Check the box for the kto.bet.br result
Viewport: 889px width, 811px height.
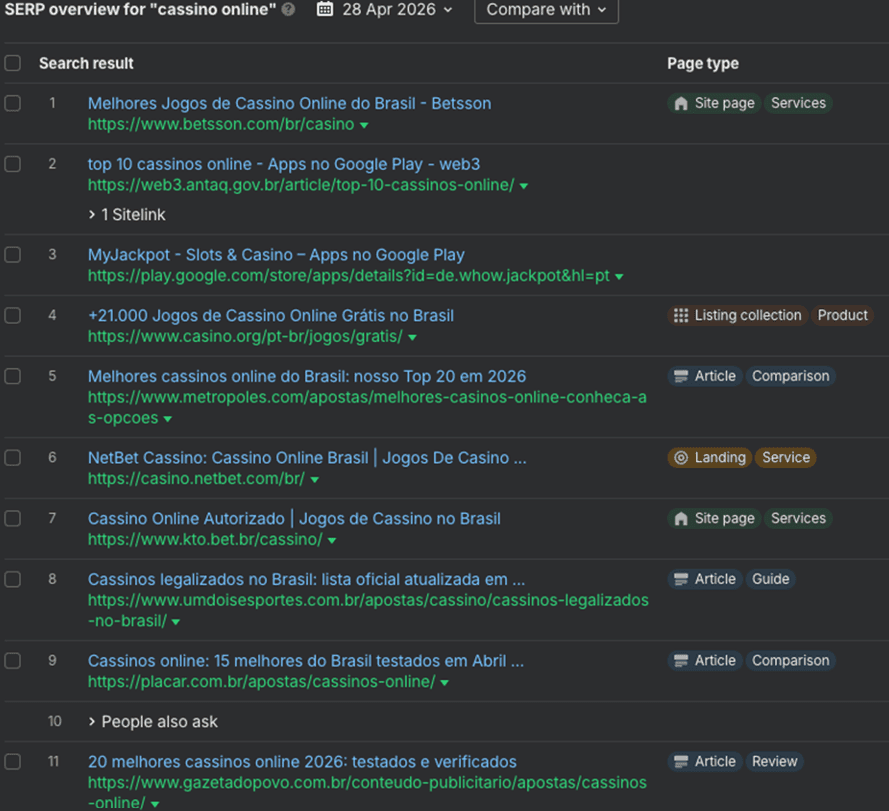(12, 518)
